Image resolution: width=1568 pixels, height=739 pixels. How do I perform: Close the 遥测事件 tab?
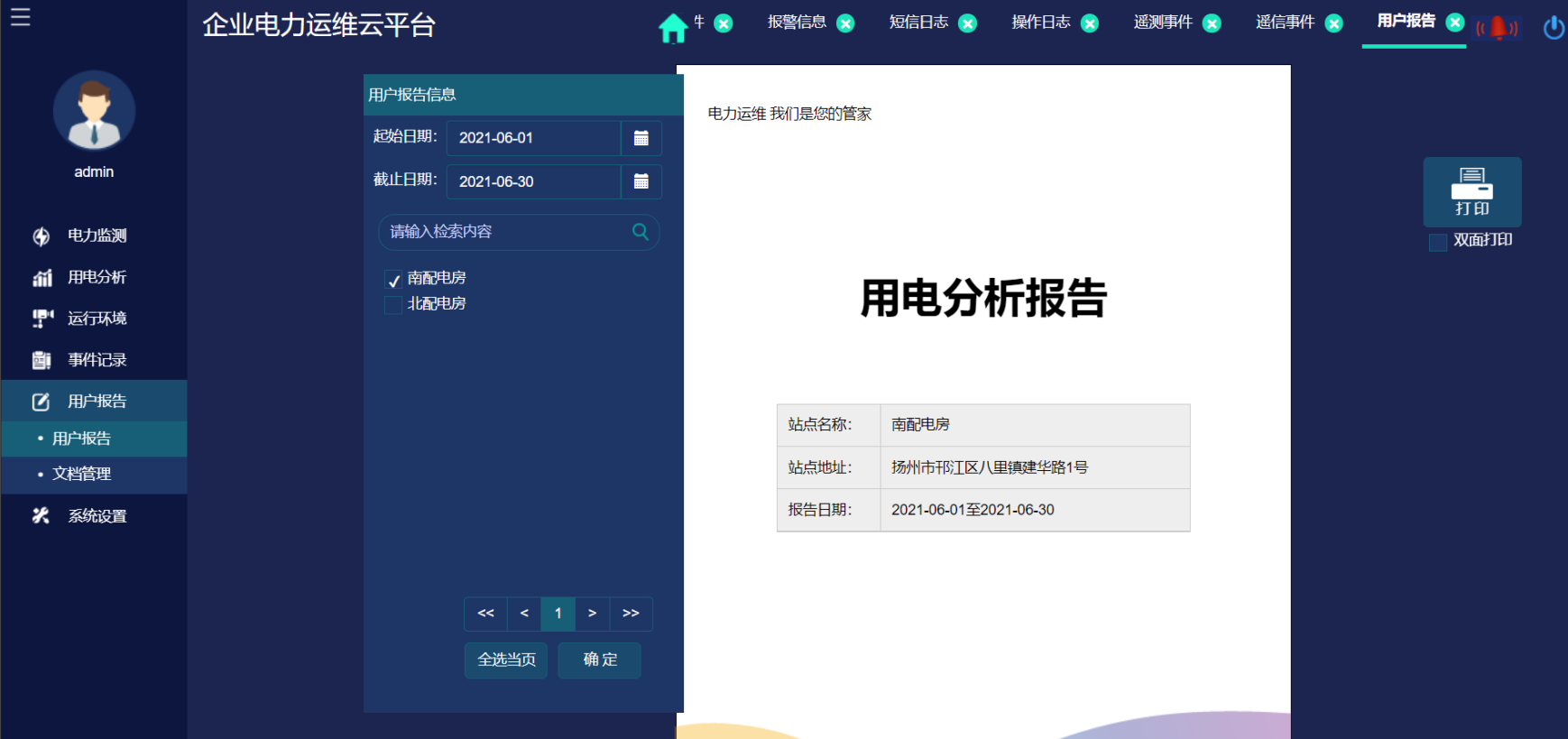pyautogui.click(x=1212, y=23)
